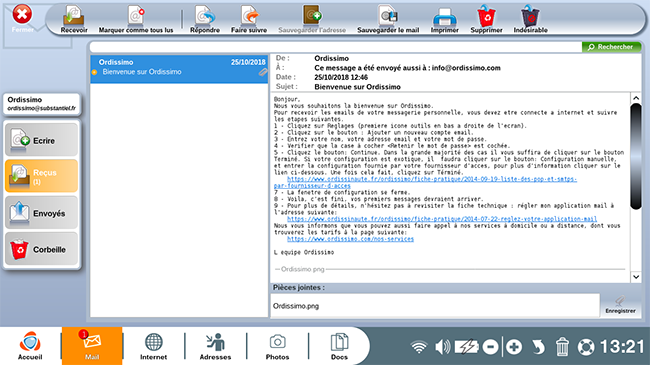Screen dimensions: 650x365
Task: Launch Internet browser from taskbar
Action: [153, 346]
